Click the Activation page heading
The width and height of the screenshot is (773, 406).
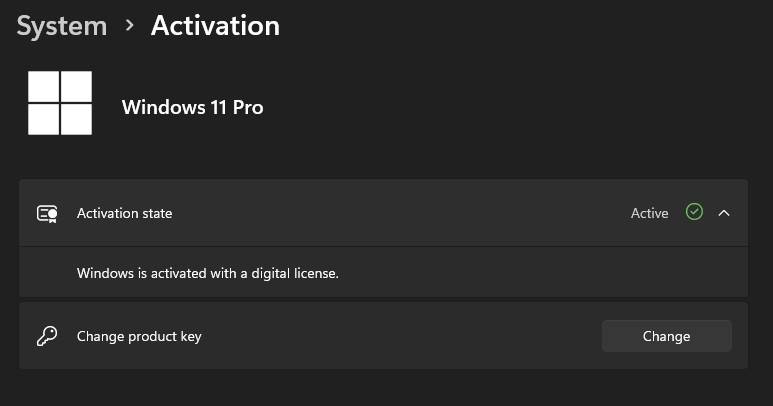point(215,26)
